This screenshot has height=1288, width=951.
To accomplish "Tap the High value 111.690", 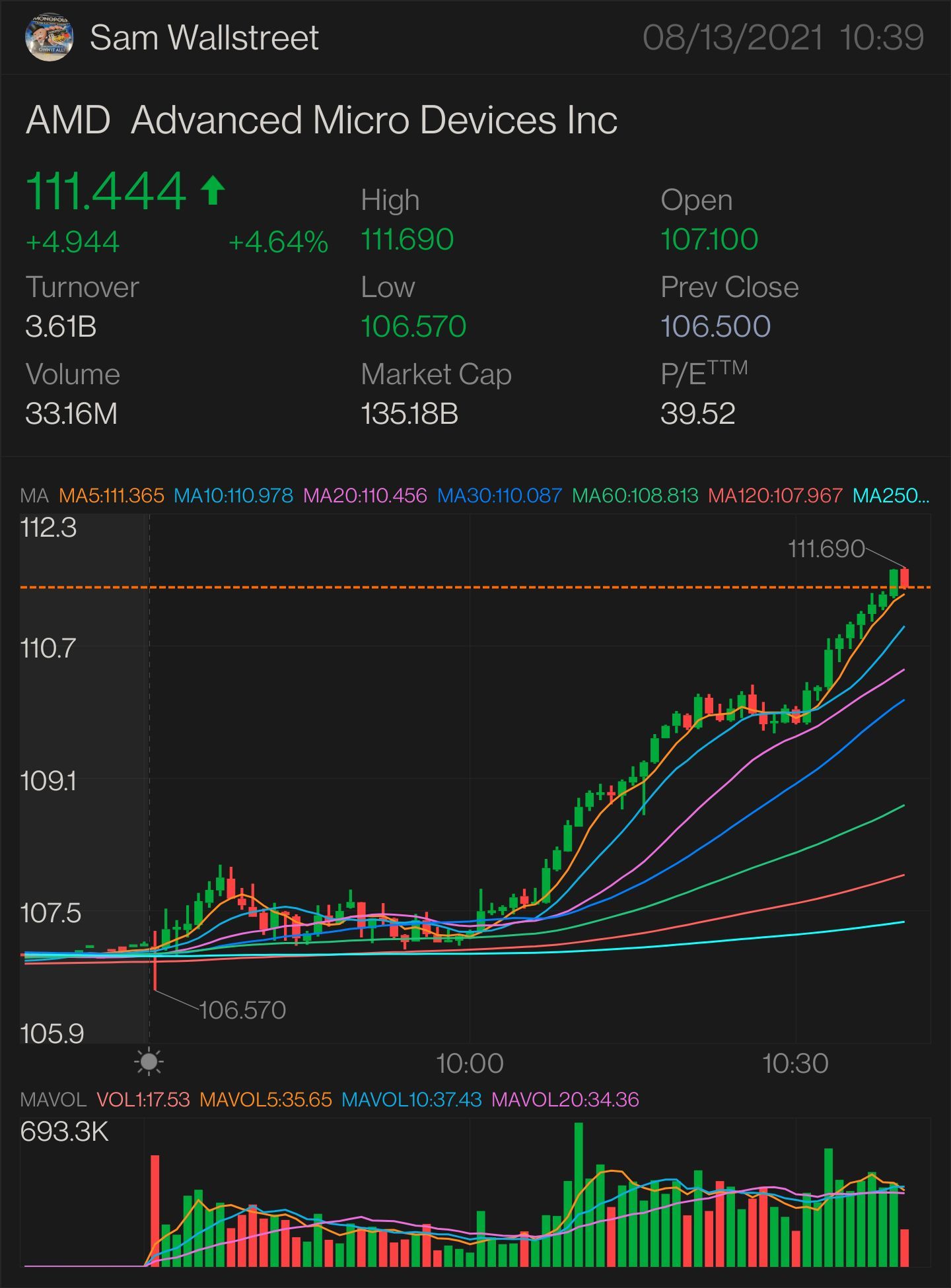I will pos(407,239).
